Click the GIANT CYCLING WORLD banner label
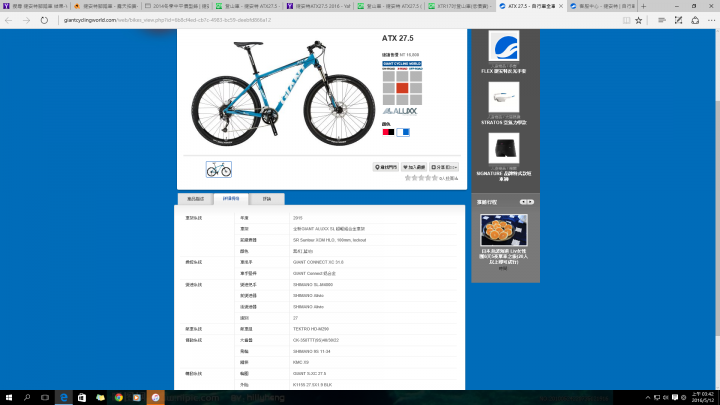The image size is (720, 405). (402, 64)
